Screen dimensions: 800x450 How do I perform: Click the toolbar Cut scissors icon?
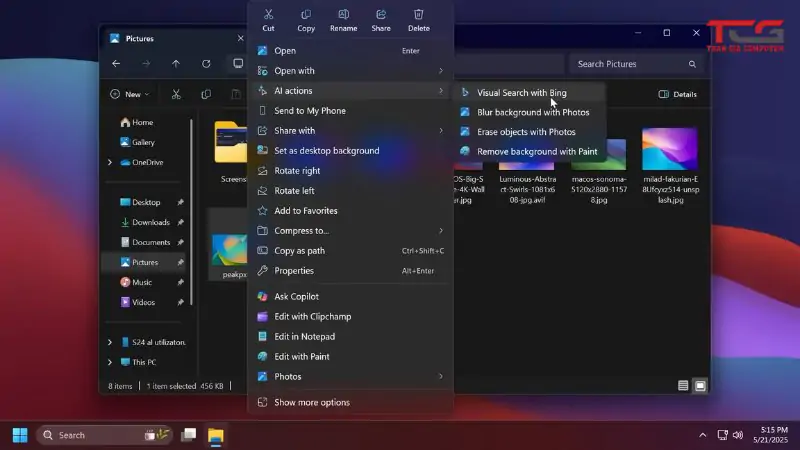pos(176,94)
